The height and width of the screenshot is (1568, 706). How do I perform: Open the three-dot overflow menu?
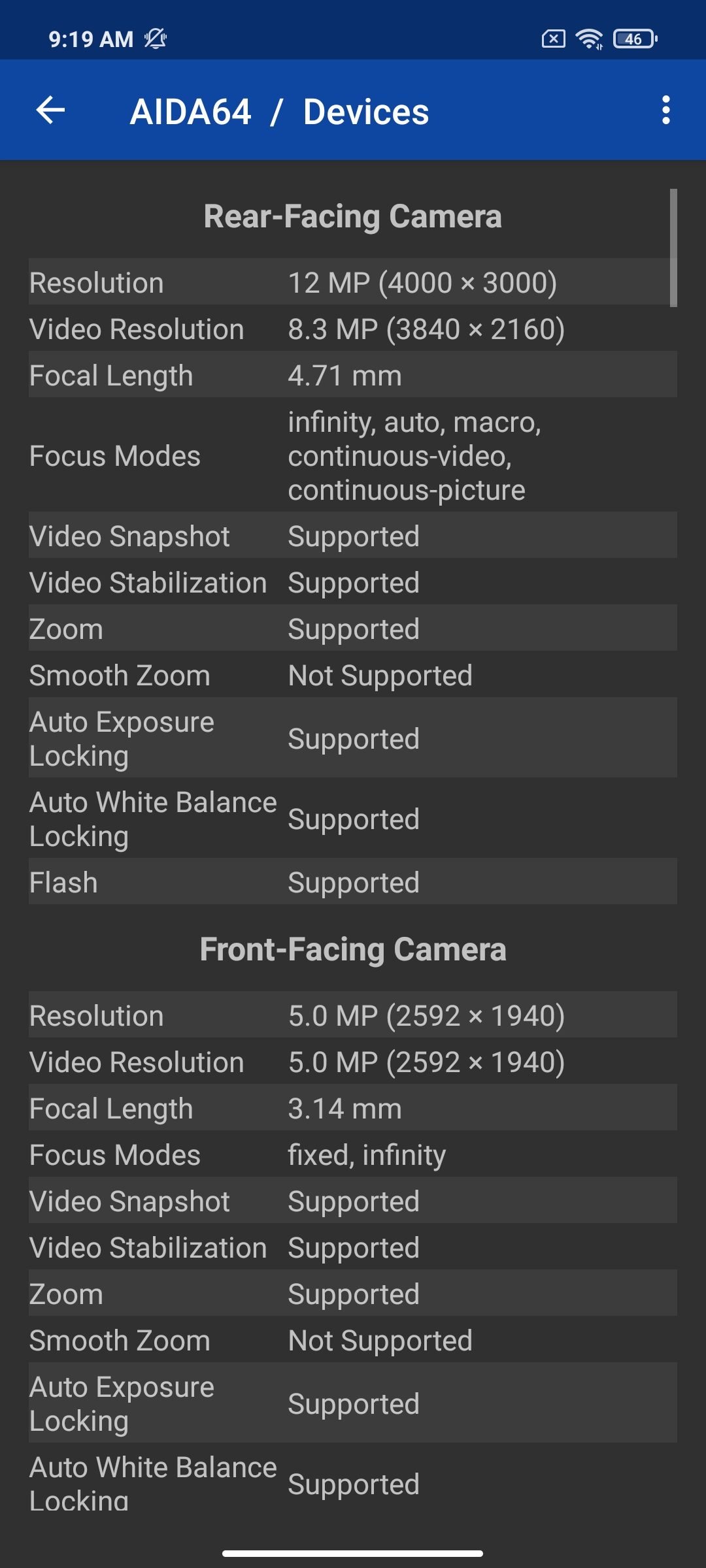click(665, 110)
